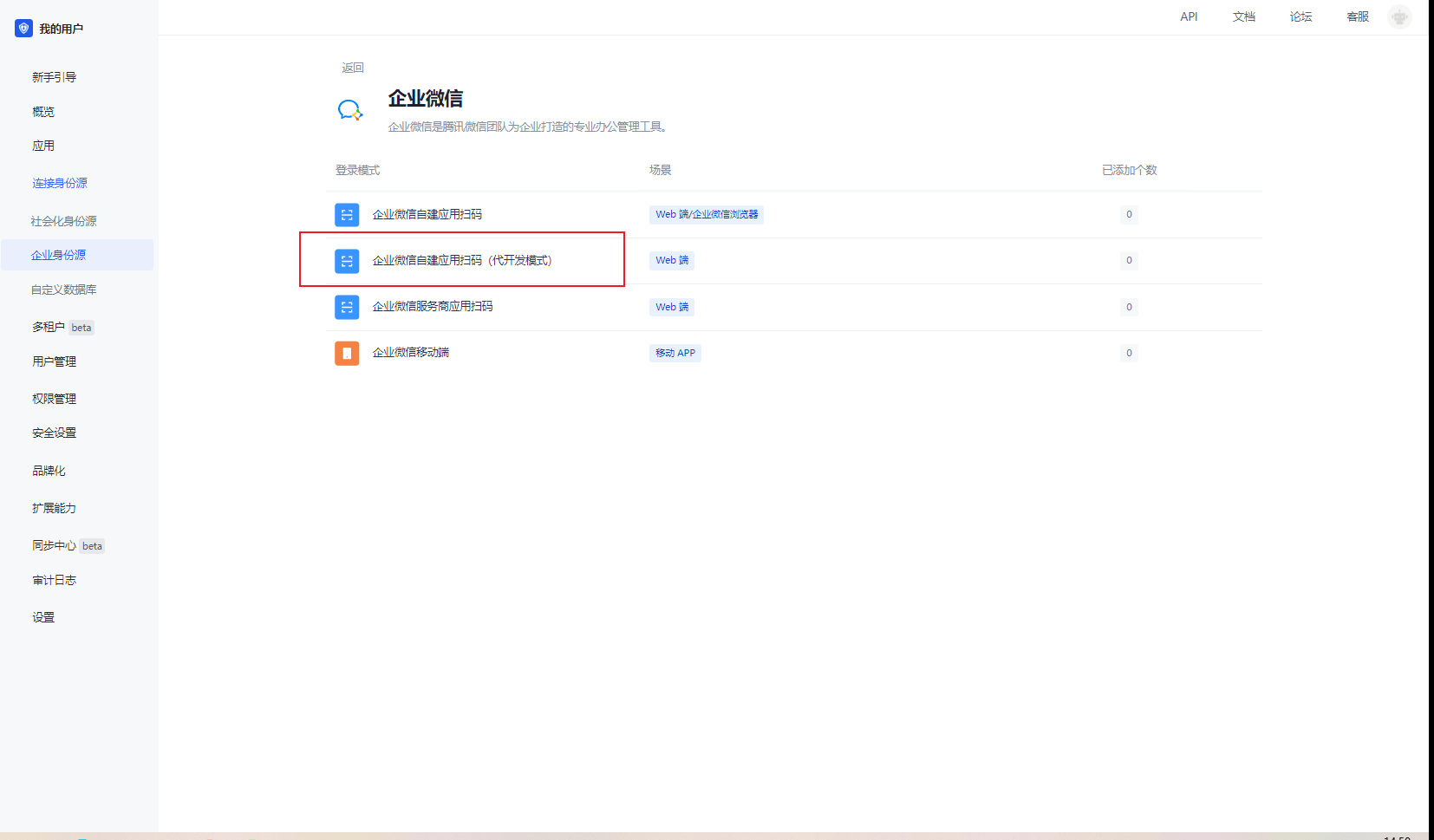Screen dimensions: 1434x840
Task: Open 客服 in the top navigation
Action: pyautogui.click(x=1358, y=16)
